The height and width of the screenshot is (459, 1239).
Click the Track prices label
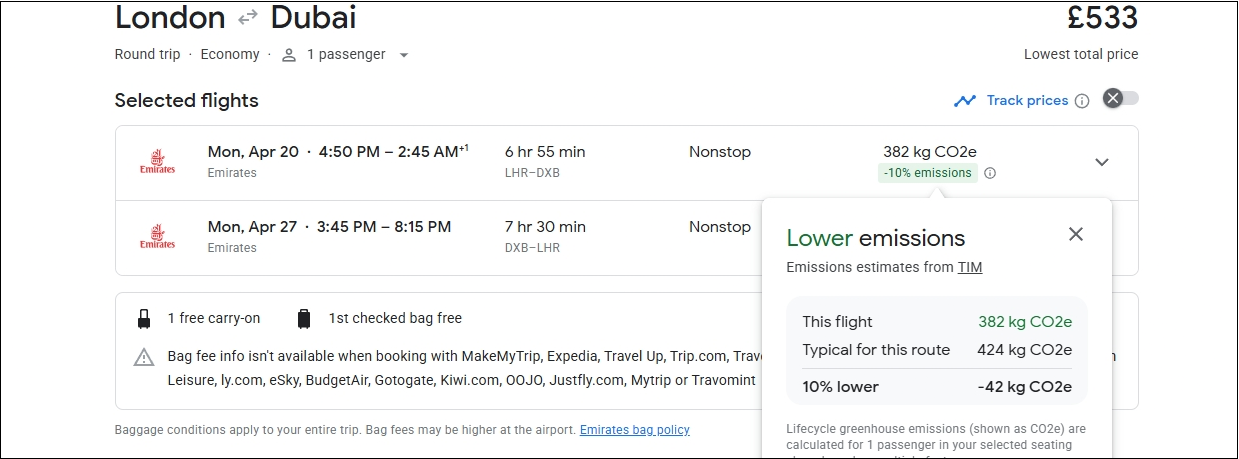(1027, 100)
